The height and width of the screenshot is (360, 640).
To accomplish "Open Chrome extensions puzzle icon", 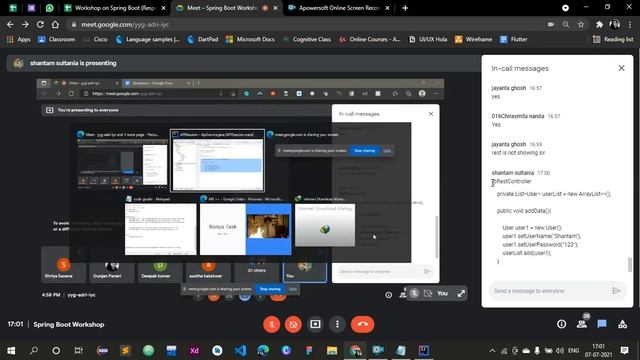I will click(x=599, y=24).
